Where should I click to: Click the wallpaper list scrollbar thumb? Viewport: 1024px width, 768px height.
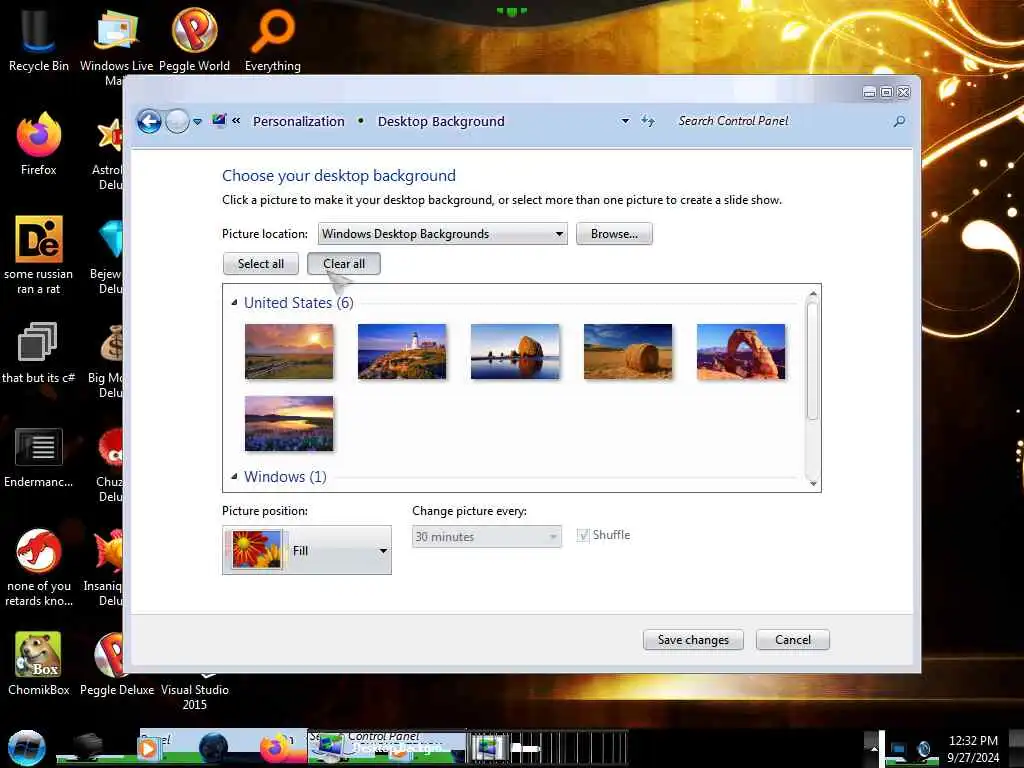[812, 360]
